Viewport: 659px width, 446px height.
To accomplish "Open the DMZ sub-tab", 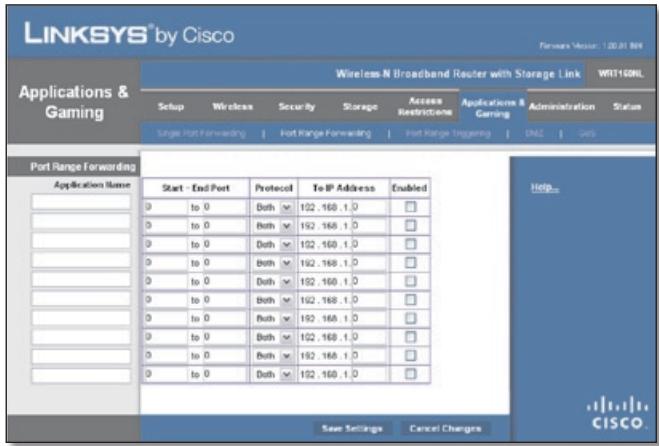I will [x=534, y=134].
